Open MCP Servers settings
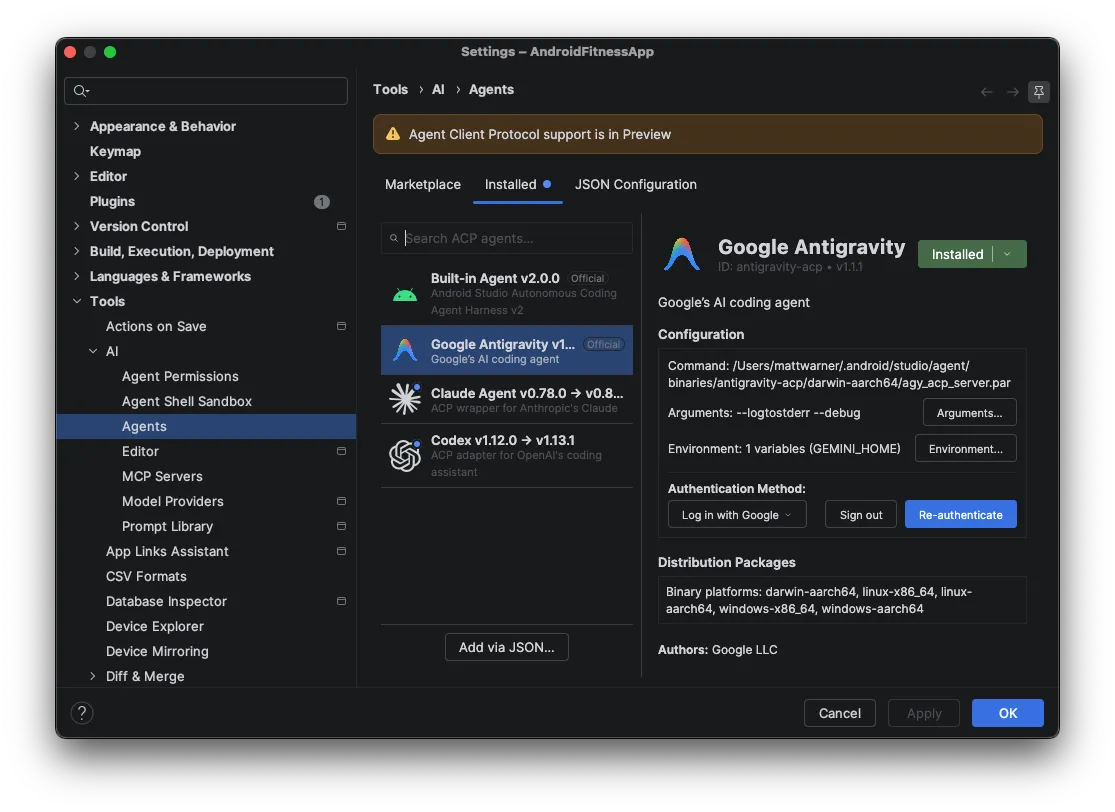1115x812 pixels. (162, 476)
